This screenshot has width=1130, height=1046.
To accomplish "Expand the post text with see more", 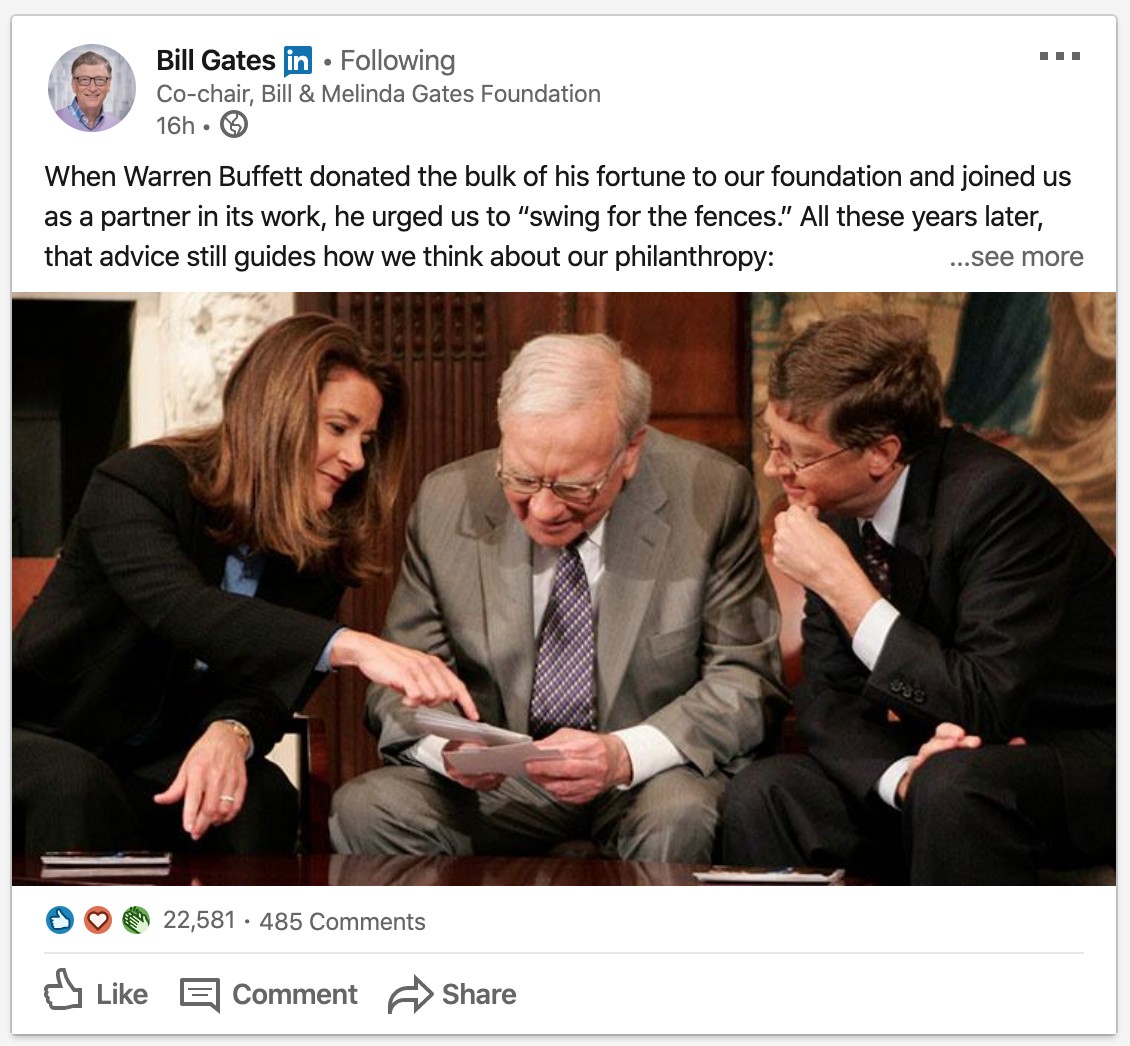I will point(1016,256).
